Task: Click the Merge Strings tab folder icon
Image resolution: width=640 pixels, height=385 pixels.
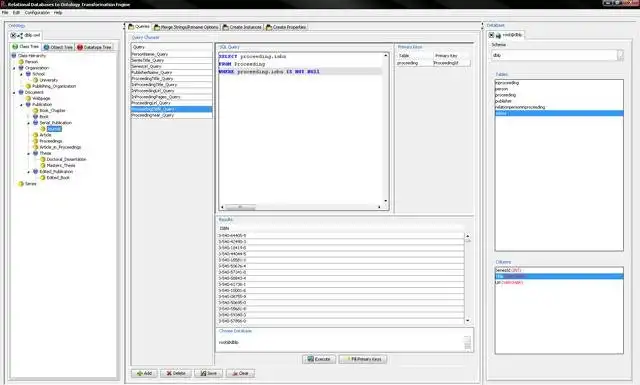Action: point(156,27)
